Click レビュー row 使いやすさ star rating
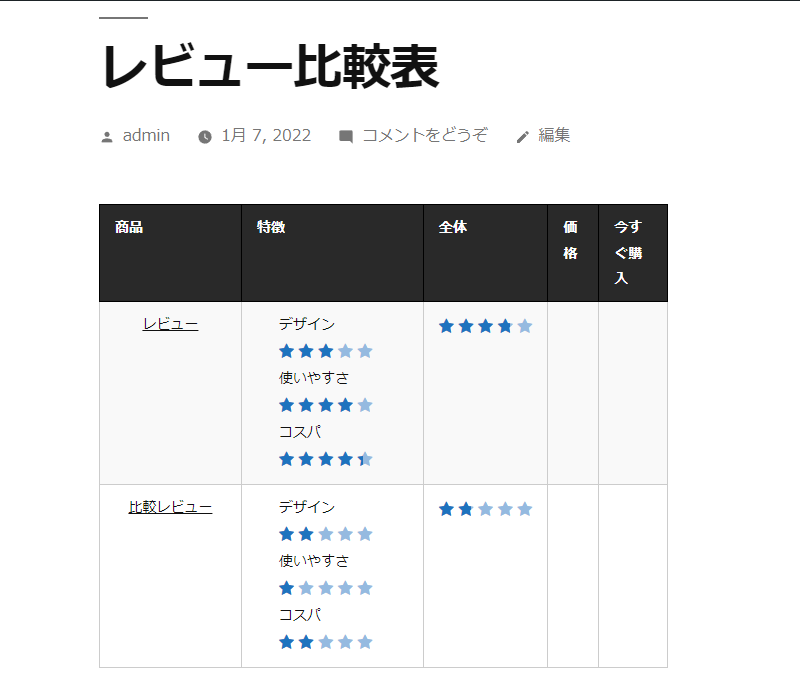This screenshot has height=684, width=800. [326, 405]
